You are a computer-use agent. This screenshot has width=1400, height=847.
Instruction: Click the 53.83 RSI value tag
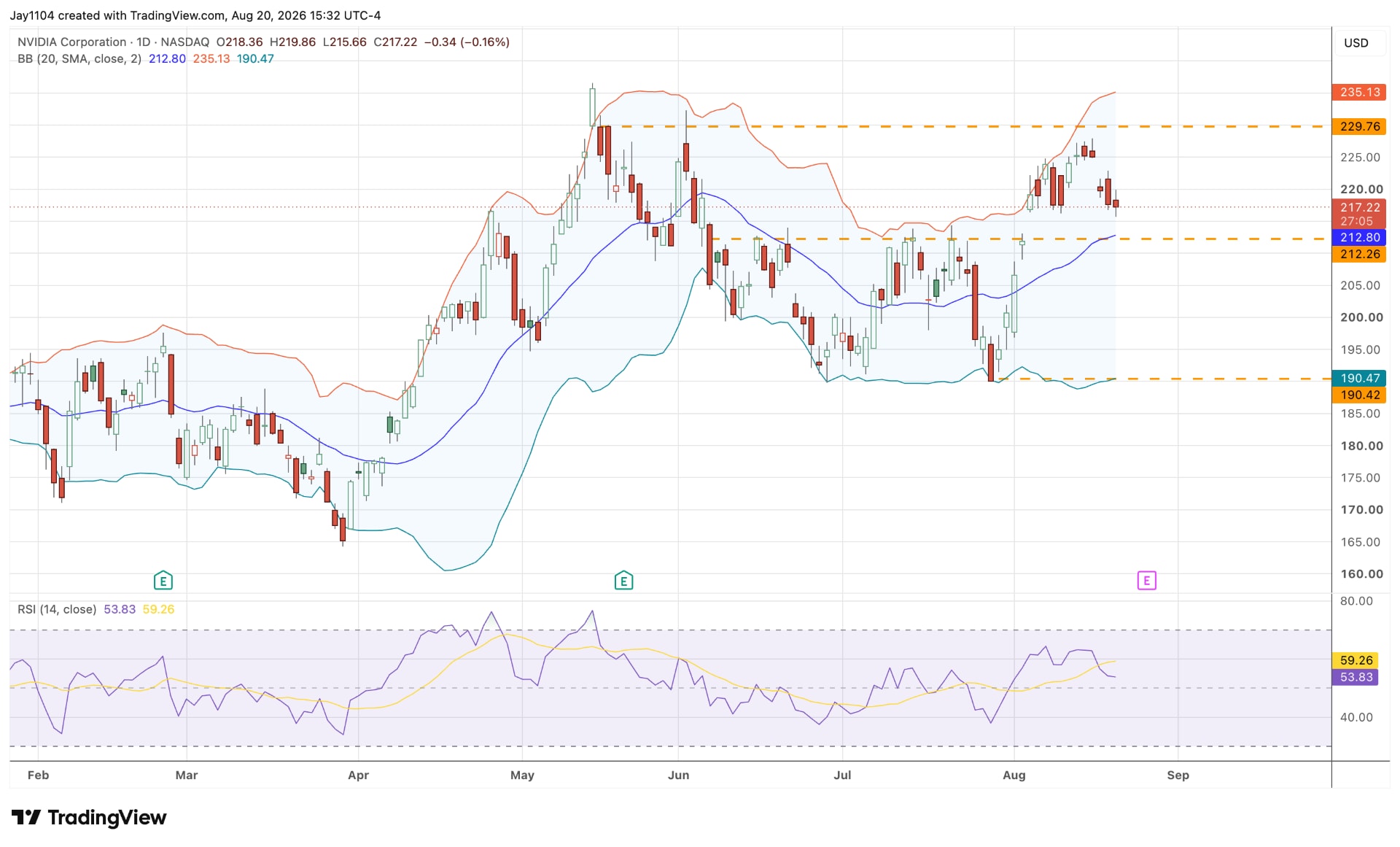pos(1356,677)
